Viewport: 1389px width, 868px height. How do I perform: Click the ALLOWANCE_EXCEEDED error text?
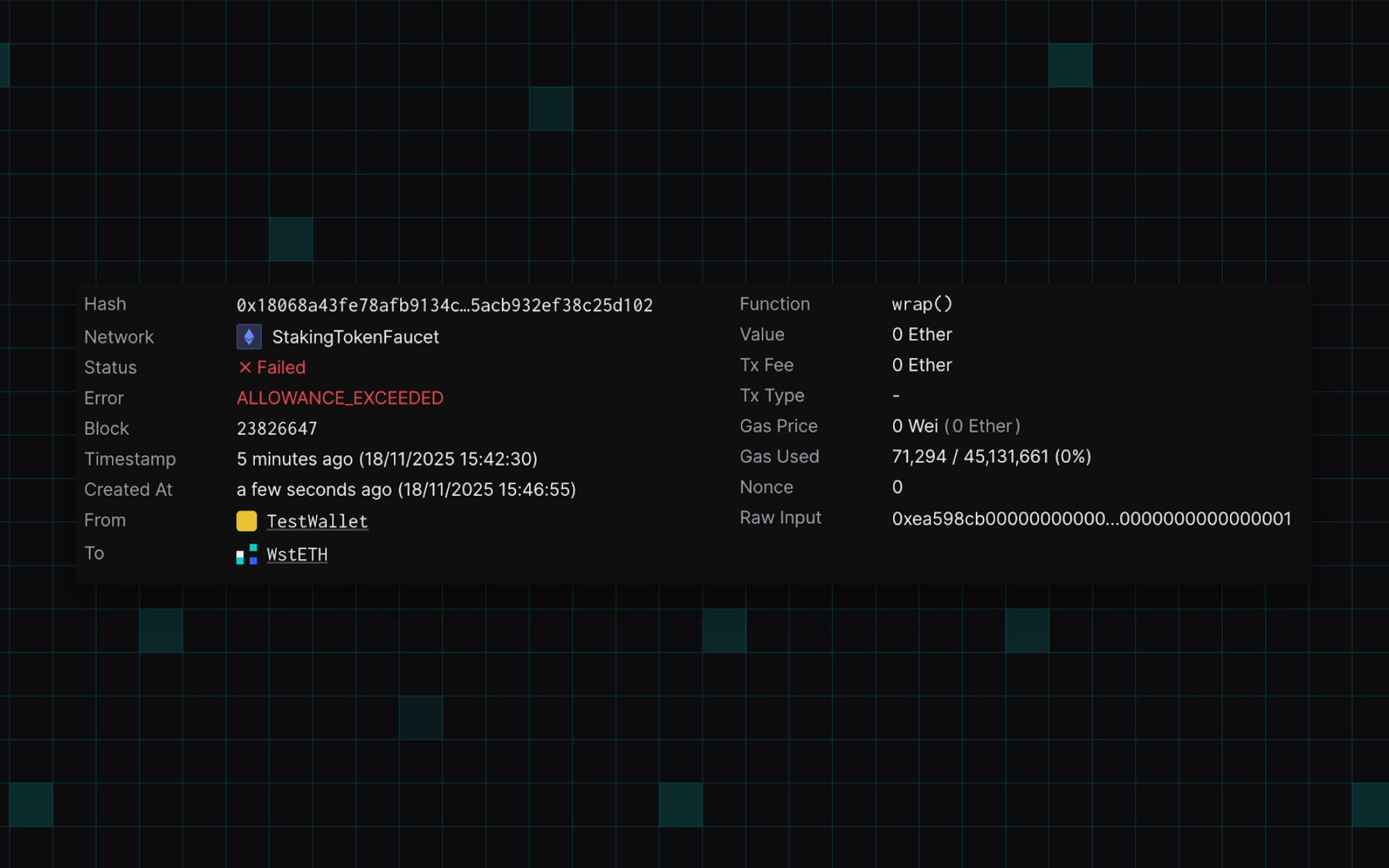[x=340, y=398]
